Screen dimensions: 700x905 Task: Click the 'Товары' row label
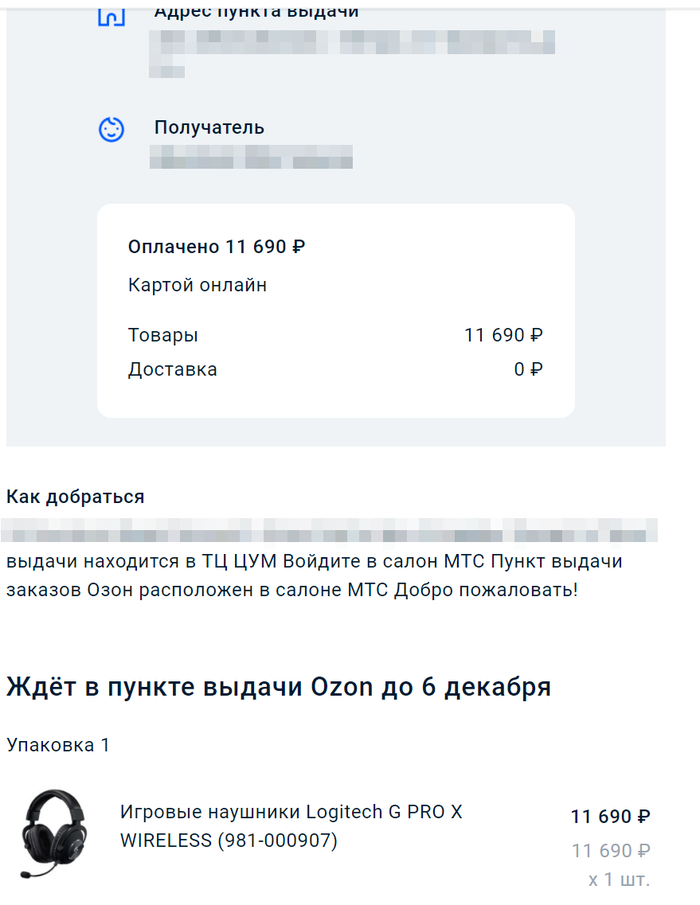pos(163,335)
